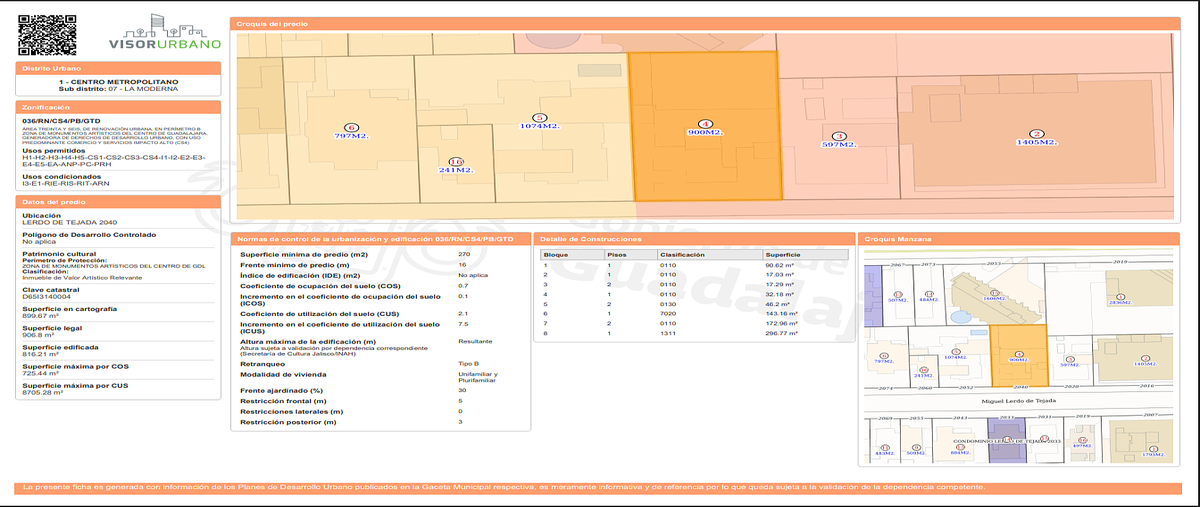
Task: Click parcel number 6 marker in Croquis del predio
Action: [x=352, y=127]
